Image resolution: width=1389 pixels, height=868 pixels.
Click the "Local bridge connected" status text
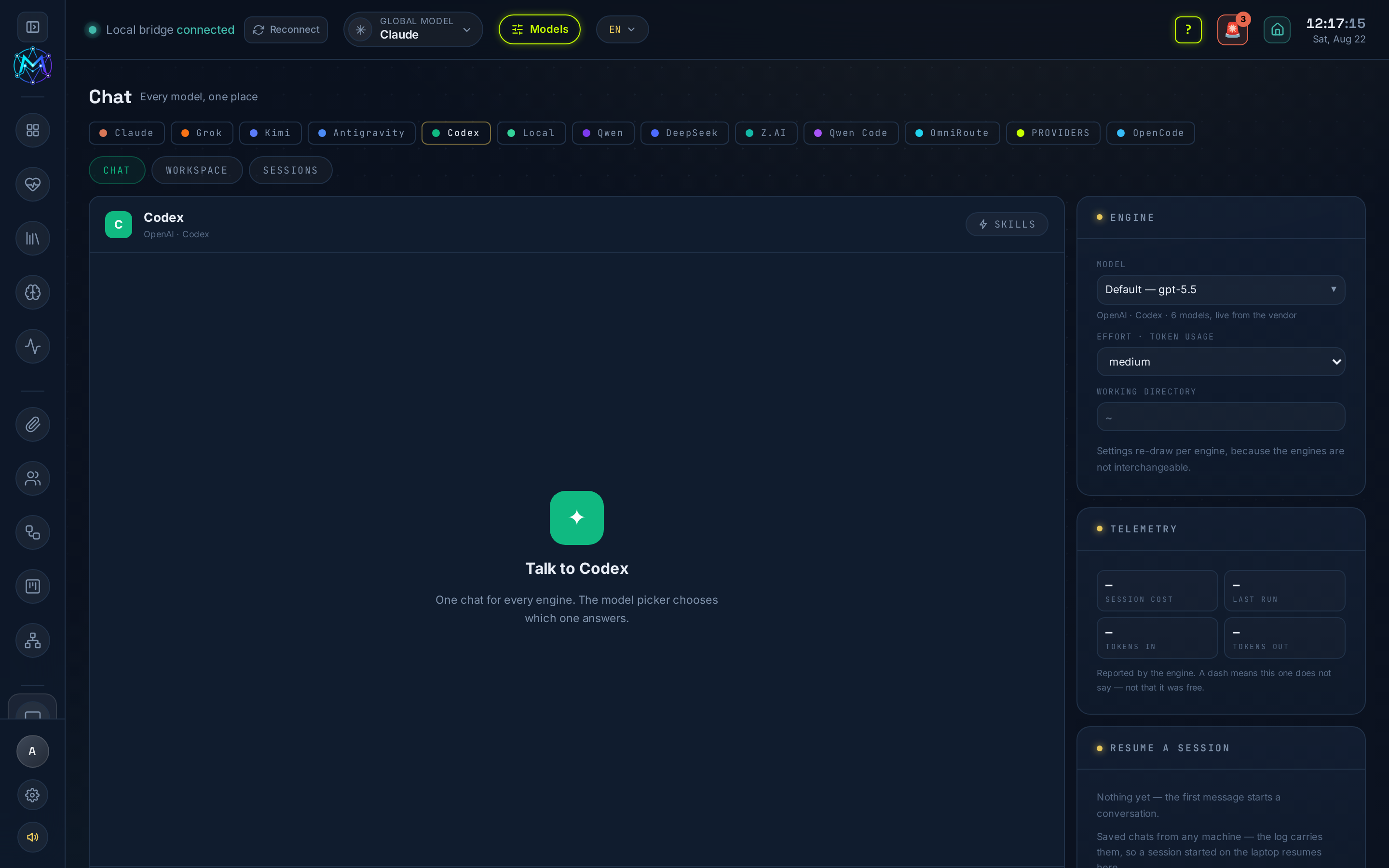pyautogui.click(x=170, y=30)
